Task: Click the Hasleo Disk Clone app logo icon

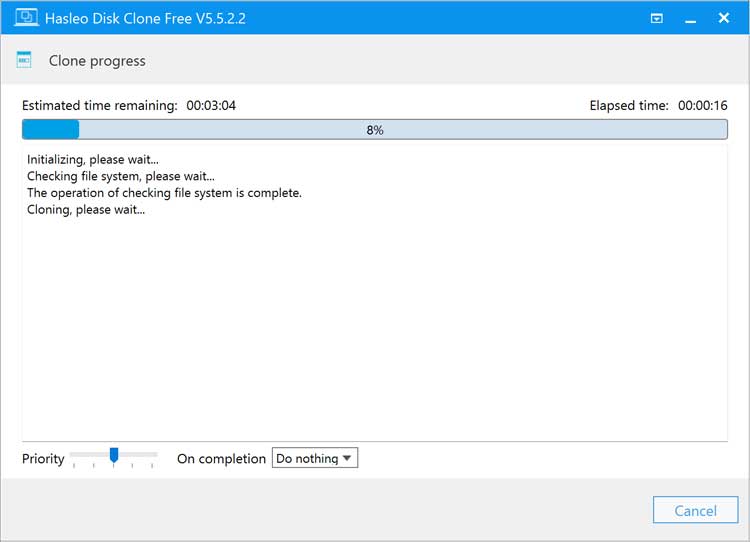Action: coord(26,18)
